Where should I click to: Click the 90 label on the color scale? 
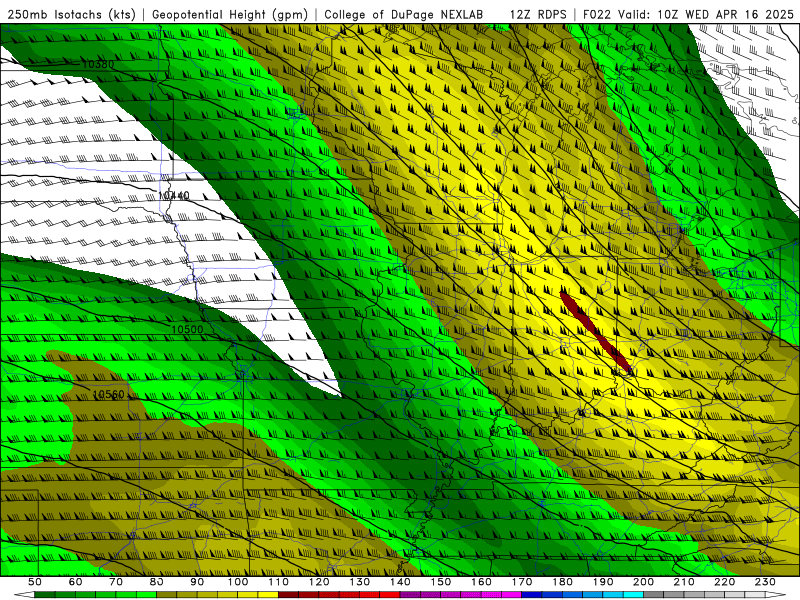click(197, 582)
